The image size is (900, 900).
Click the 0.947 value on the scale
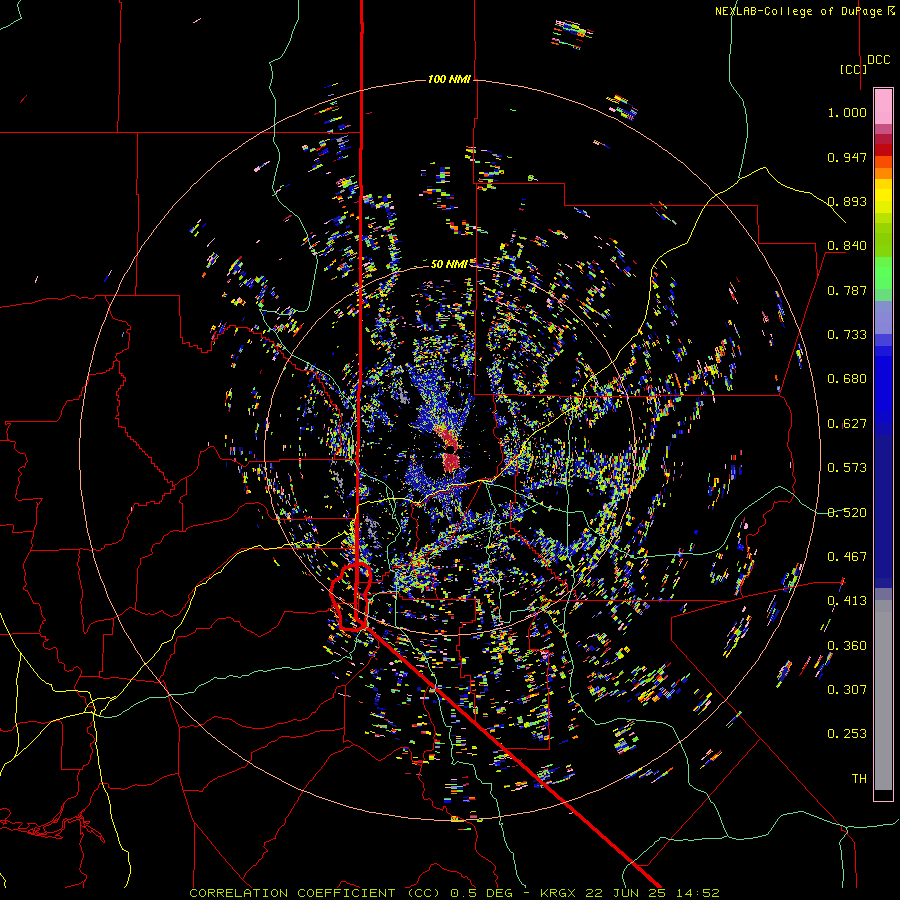[x=847, y=157]
